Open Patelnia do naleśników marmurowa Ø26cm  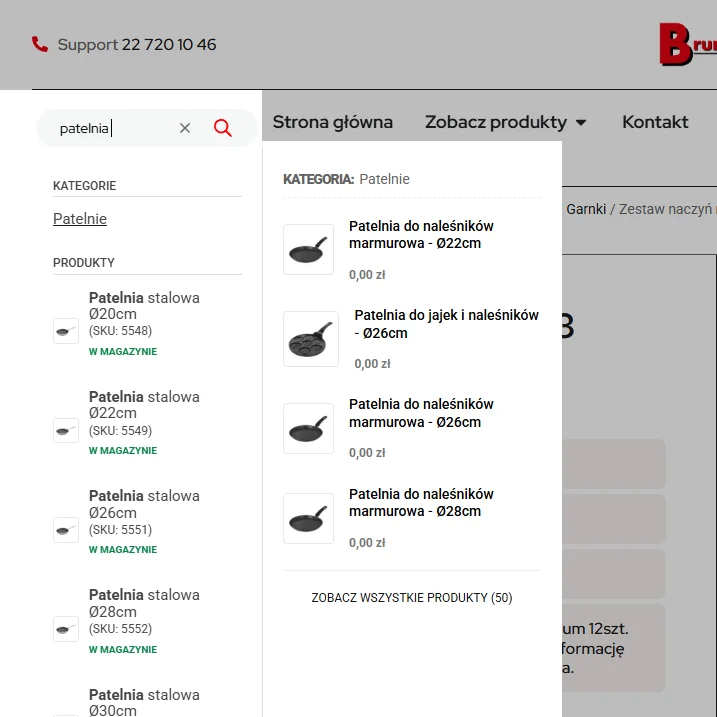[x=421, y=413]
